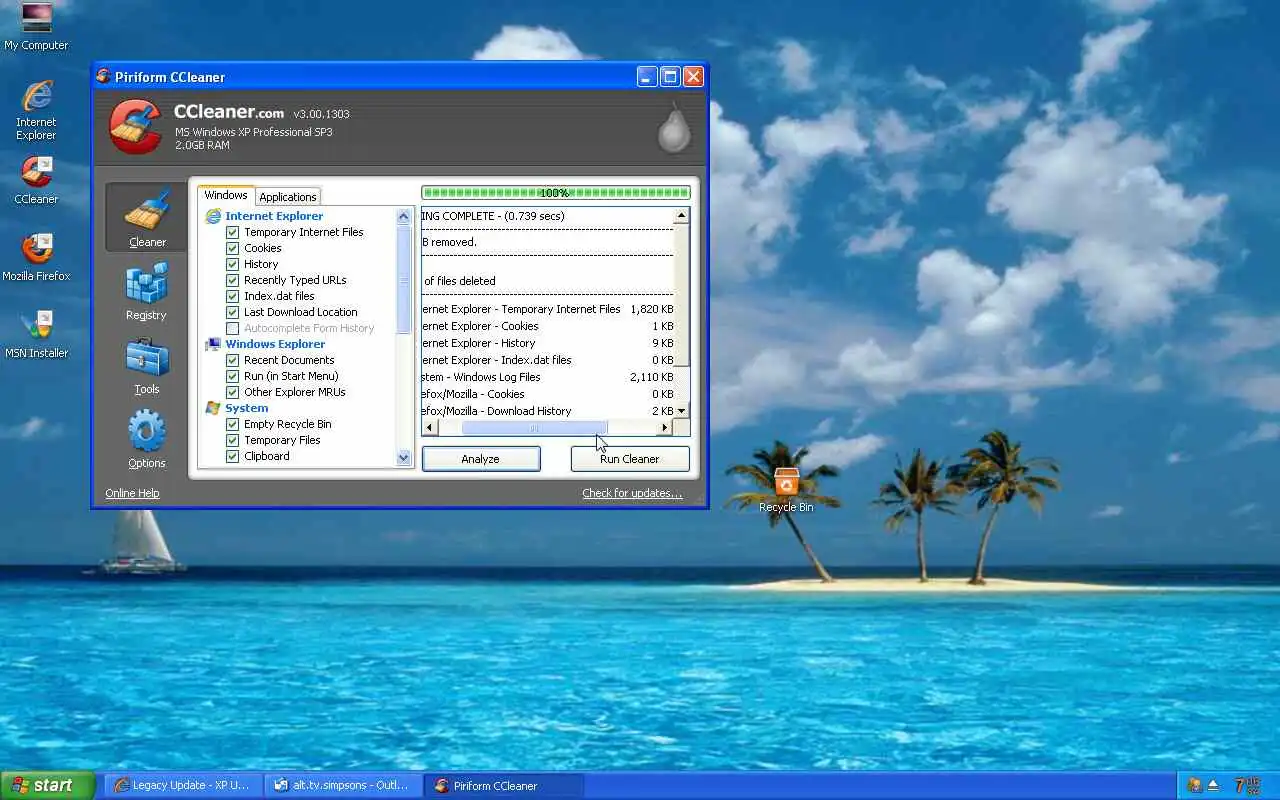Screen dimensions: 1280x800
Task: Switch to alt.tv.simpsons Outlook taskbar window
Action: (x=343, y=786)
